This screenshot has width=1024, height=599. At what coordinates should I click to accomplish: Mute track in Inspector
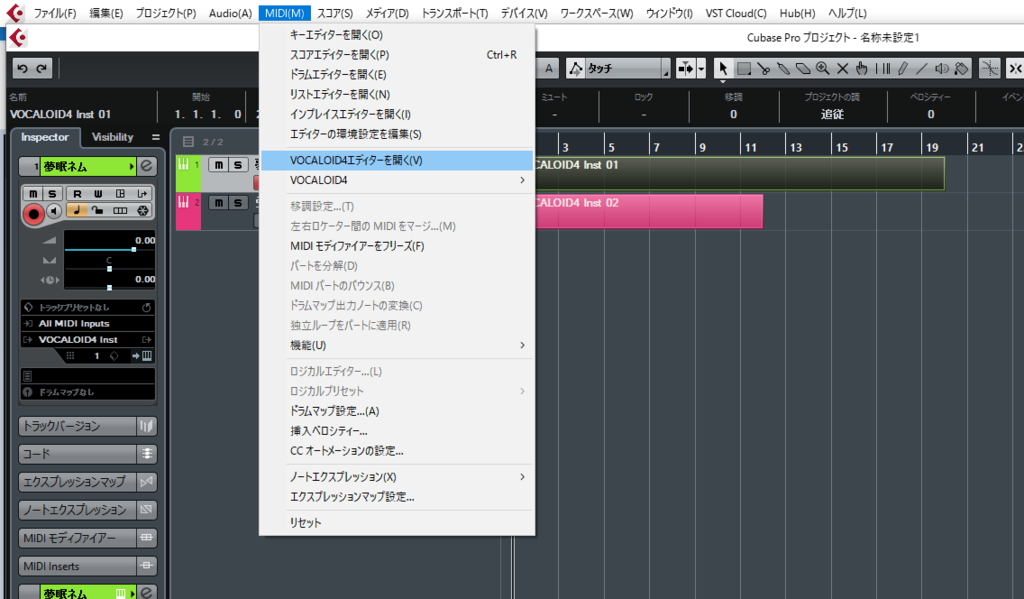(x=33, y=193)
